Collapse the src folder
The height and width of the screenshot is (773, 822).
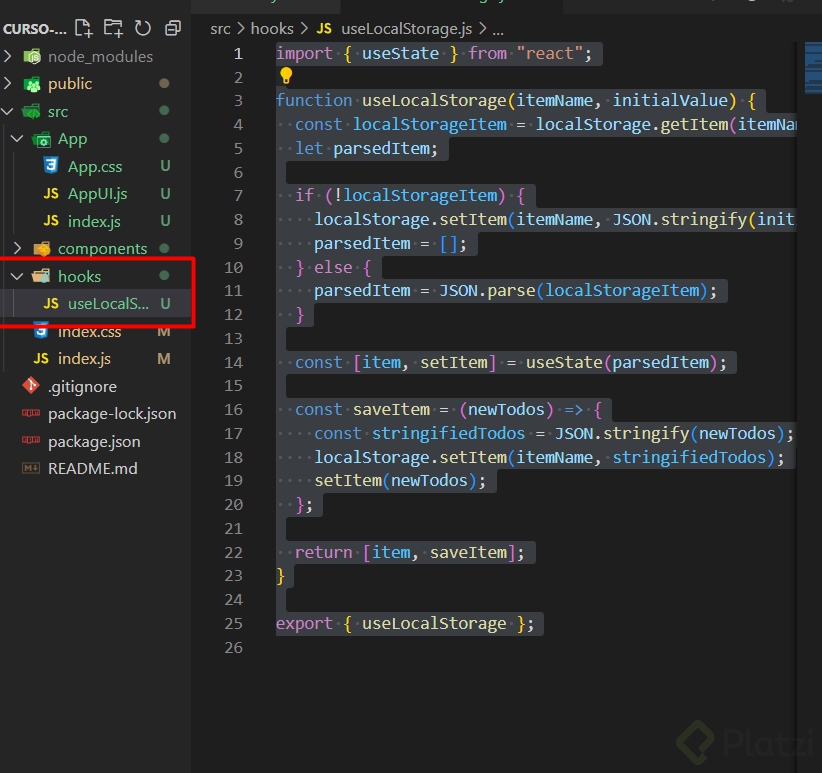(6, 111)
